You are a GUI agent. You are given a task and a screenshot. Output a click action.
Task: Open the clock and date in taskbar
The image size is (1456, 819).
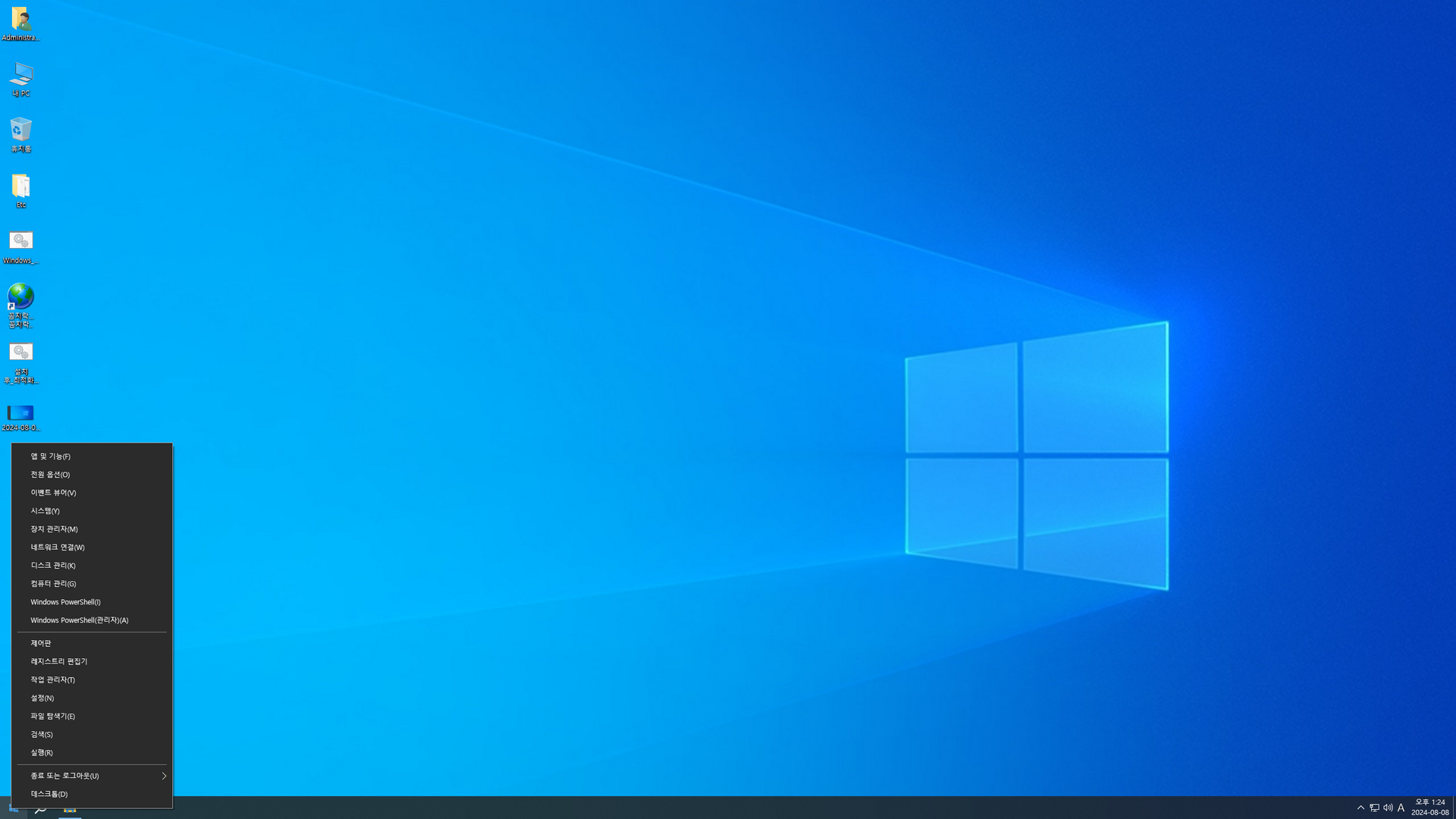[1429, 808]
